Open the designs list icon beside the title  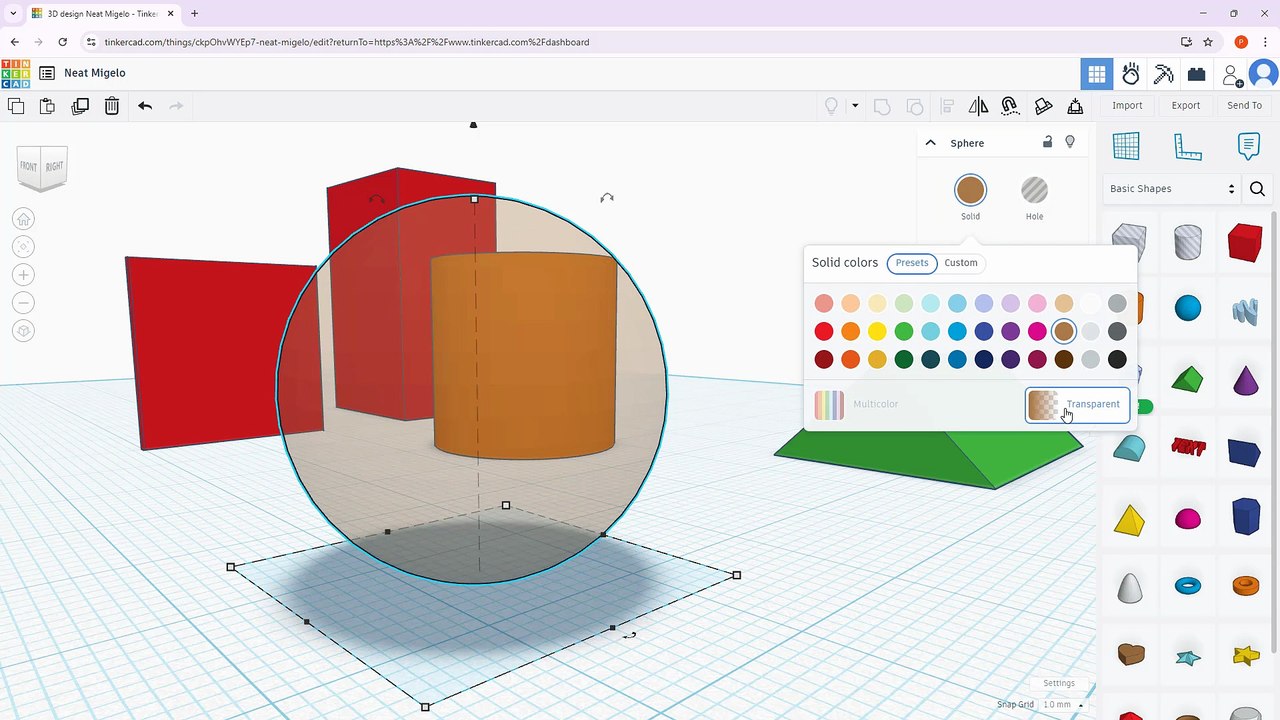[x=47, y=73]
